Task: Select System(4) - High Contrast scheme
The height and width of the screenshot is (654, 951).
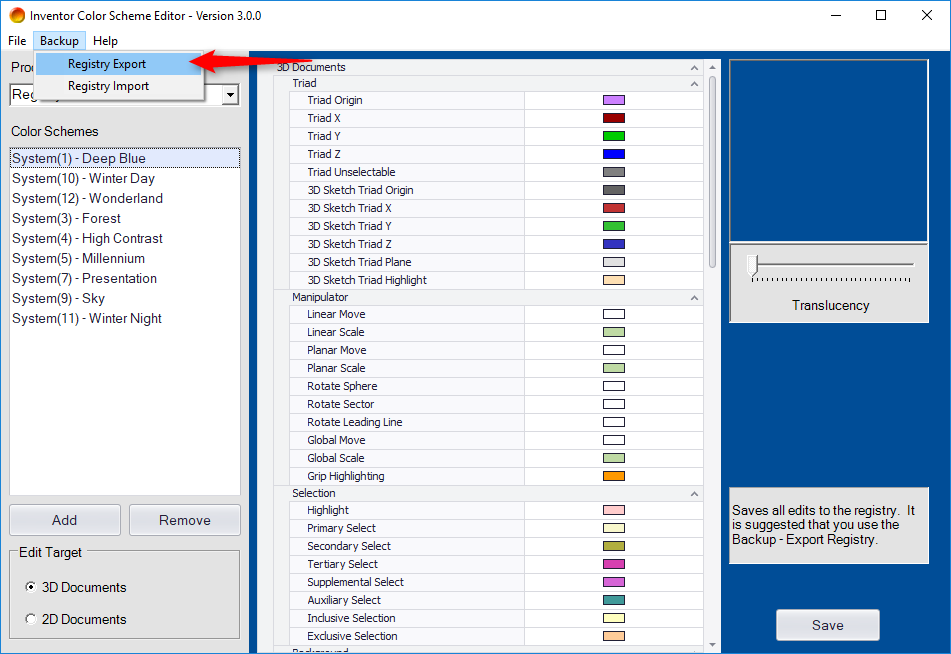Action: click(125, 238)
